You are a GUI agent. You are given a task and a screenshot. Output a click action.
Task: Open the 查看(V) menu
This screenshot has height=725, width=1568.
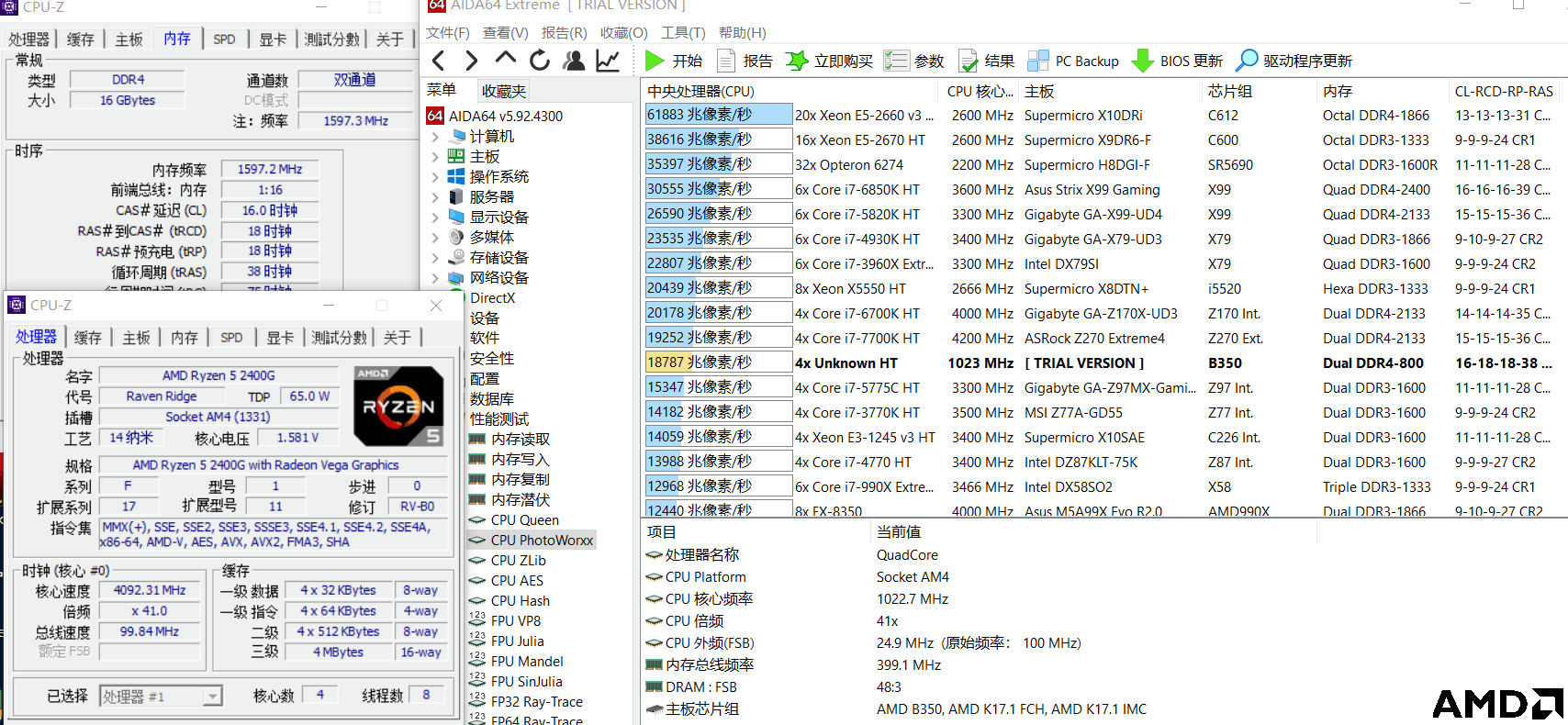click(x=506, y=33)
